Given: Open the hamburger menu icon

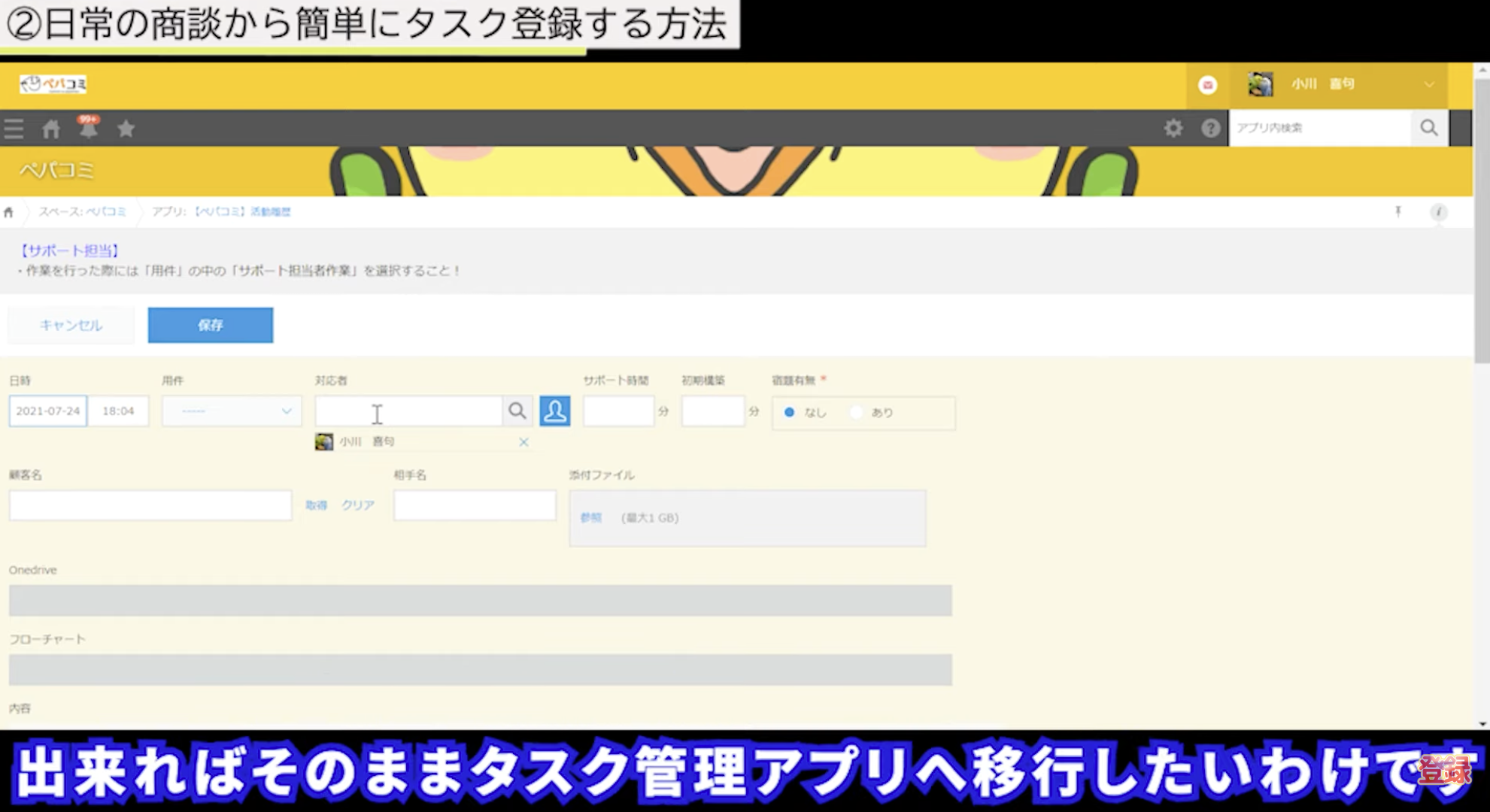Looking at the screenshot, I should [14, 129].
